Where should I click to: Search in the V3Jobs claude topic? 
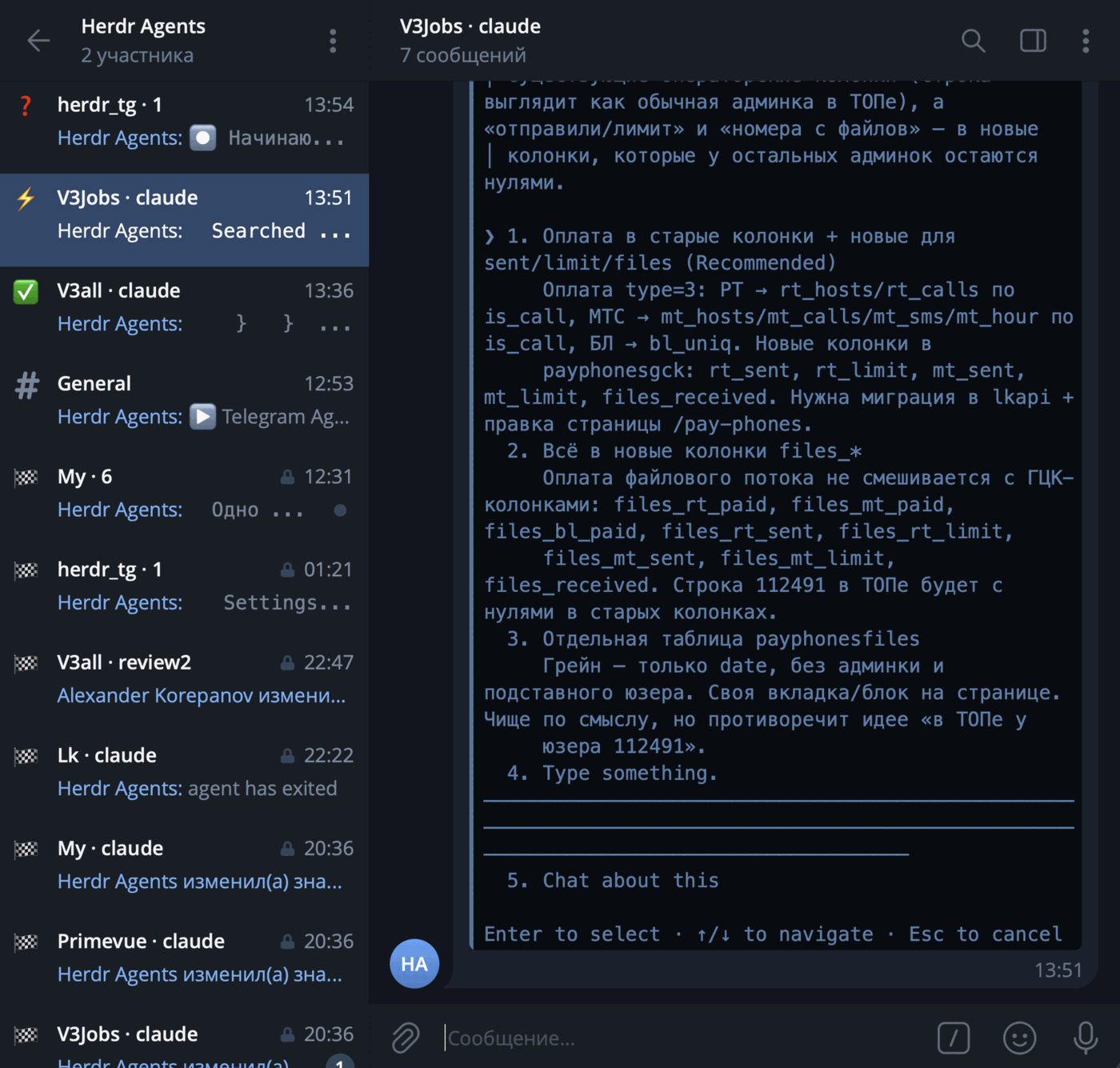(973, 41)
